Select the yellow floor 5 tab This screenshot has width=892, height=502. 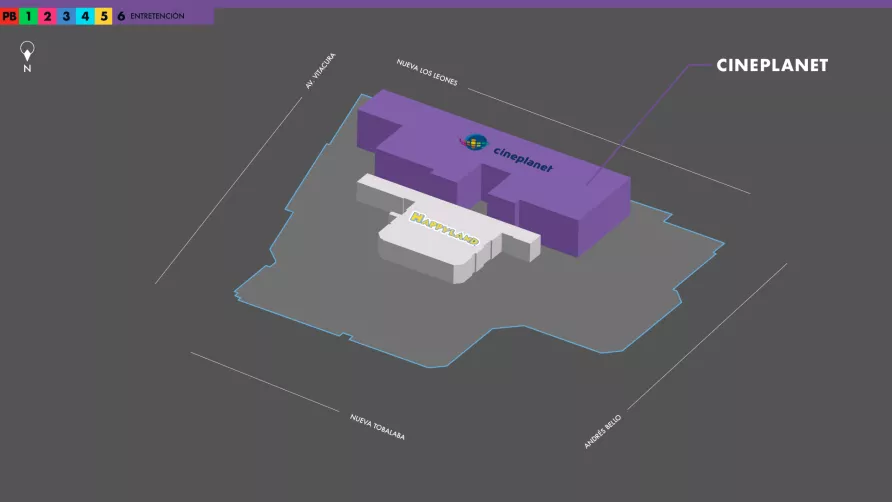104,16
